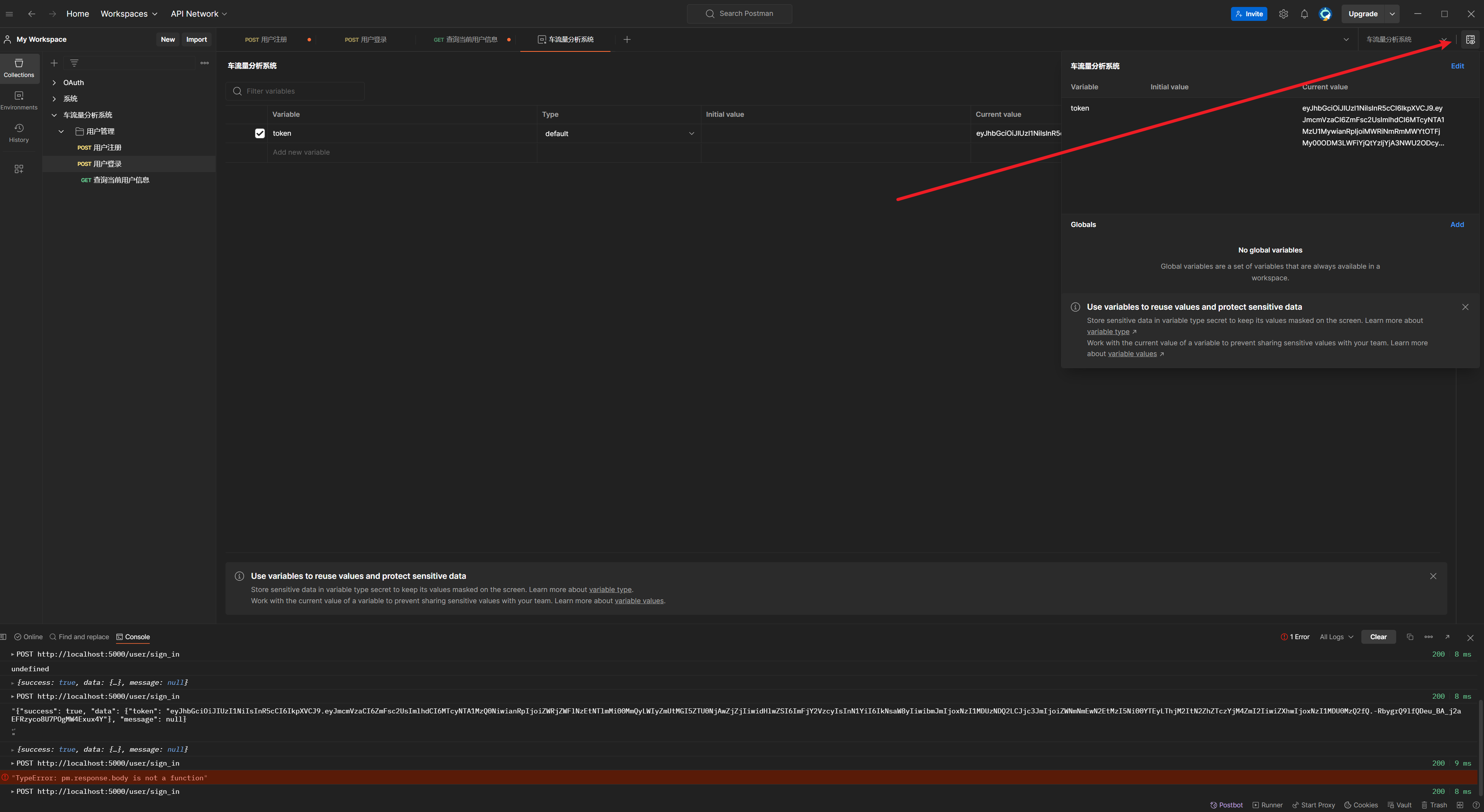Open collections view more options ellipsis
The image size is (1484, 812).
[205, 63]
